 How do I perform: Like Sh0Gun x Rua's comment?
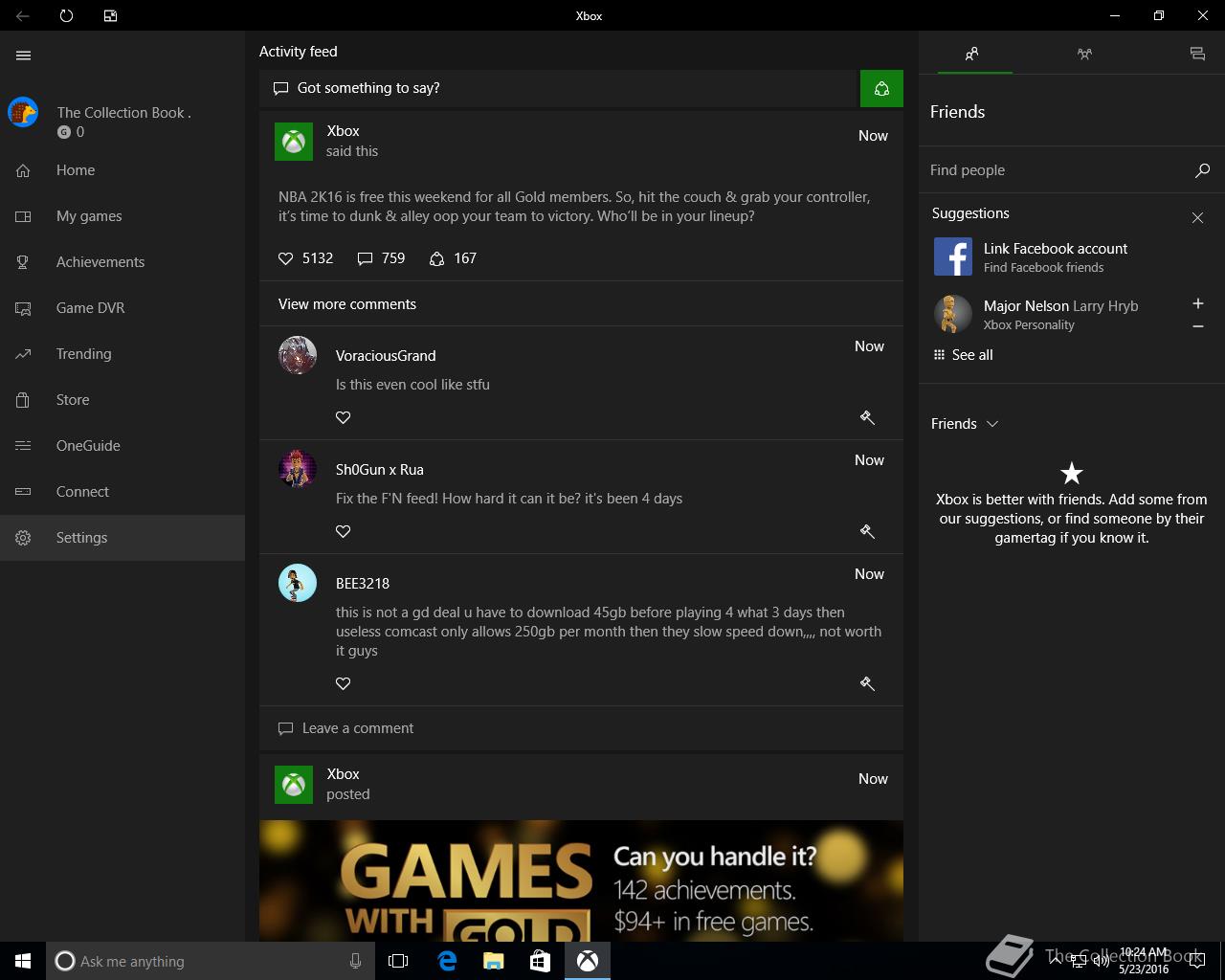pyautogui.click(x=343, y=531)
